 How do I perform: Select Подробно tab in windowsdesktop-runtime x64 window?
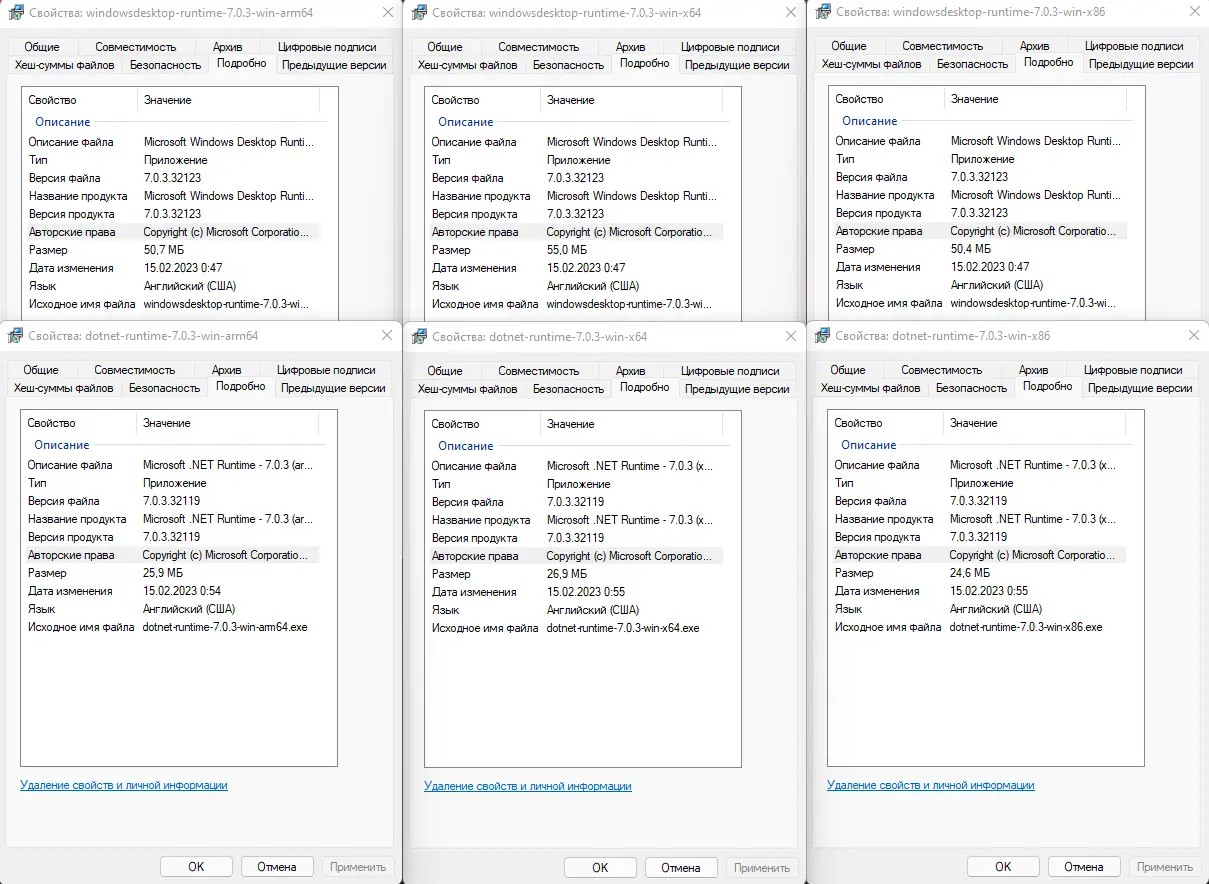tap(645, 63)
